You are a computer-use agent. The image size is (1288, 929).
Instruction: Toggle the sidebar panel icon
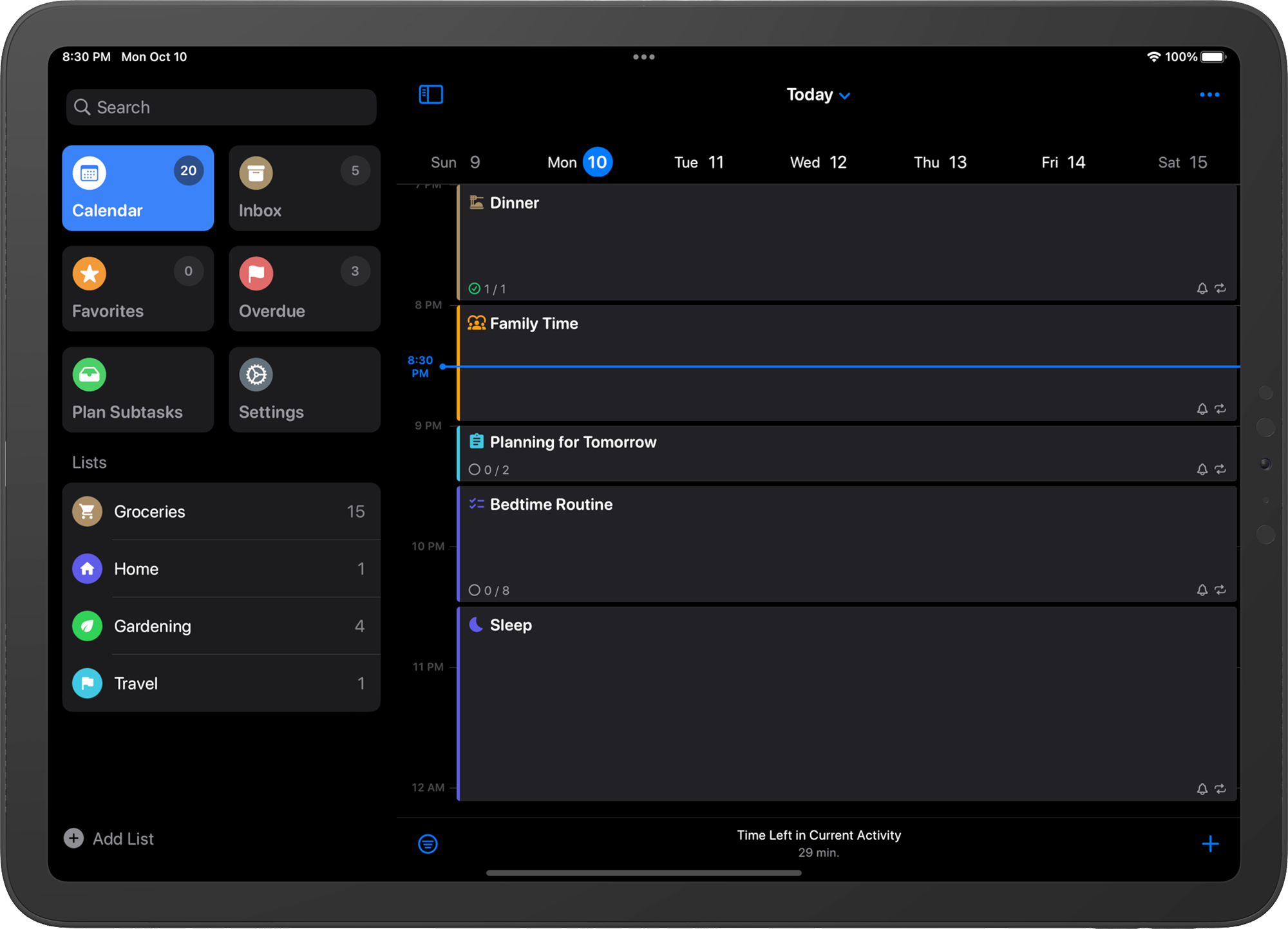tap(431, 95)
